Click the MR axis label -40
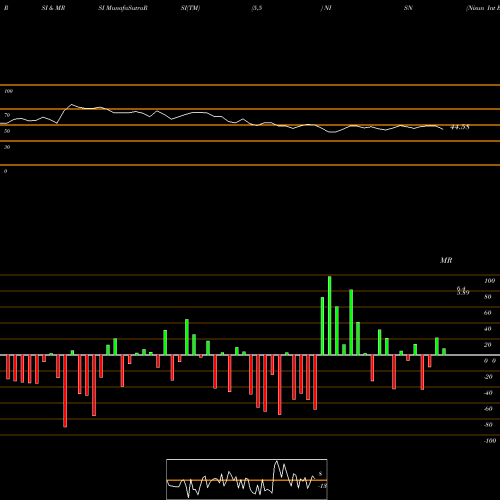Viewport: 500px width, 500px height. click(488, 393)
